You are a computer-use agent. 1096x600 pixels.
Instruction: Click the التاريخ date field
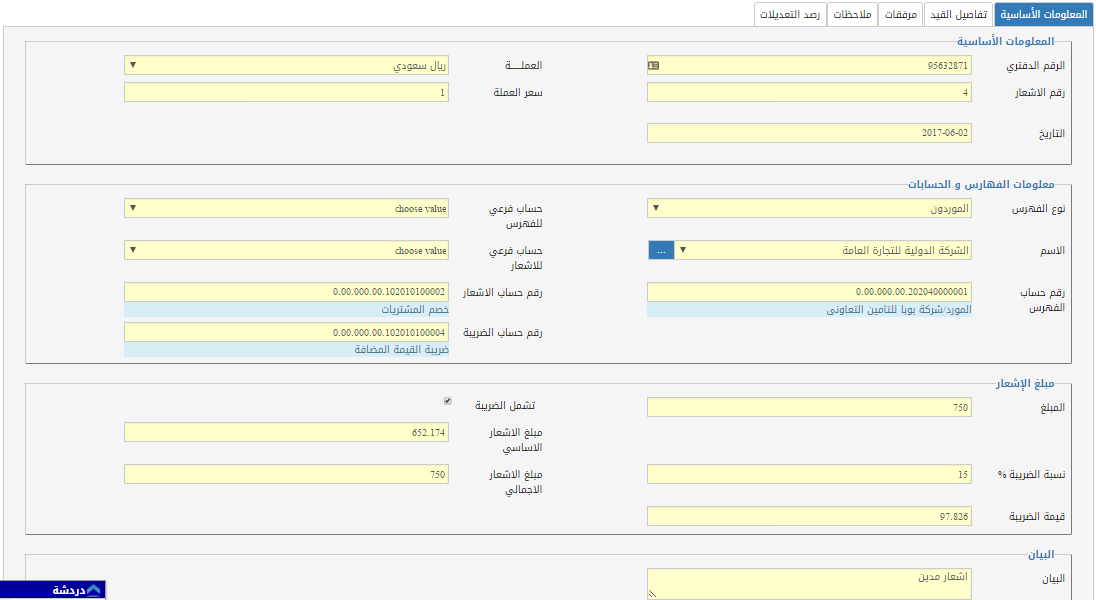808,133
